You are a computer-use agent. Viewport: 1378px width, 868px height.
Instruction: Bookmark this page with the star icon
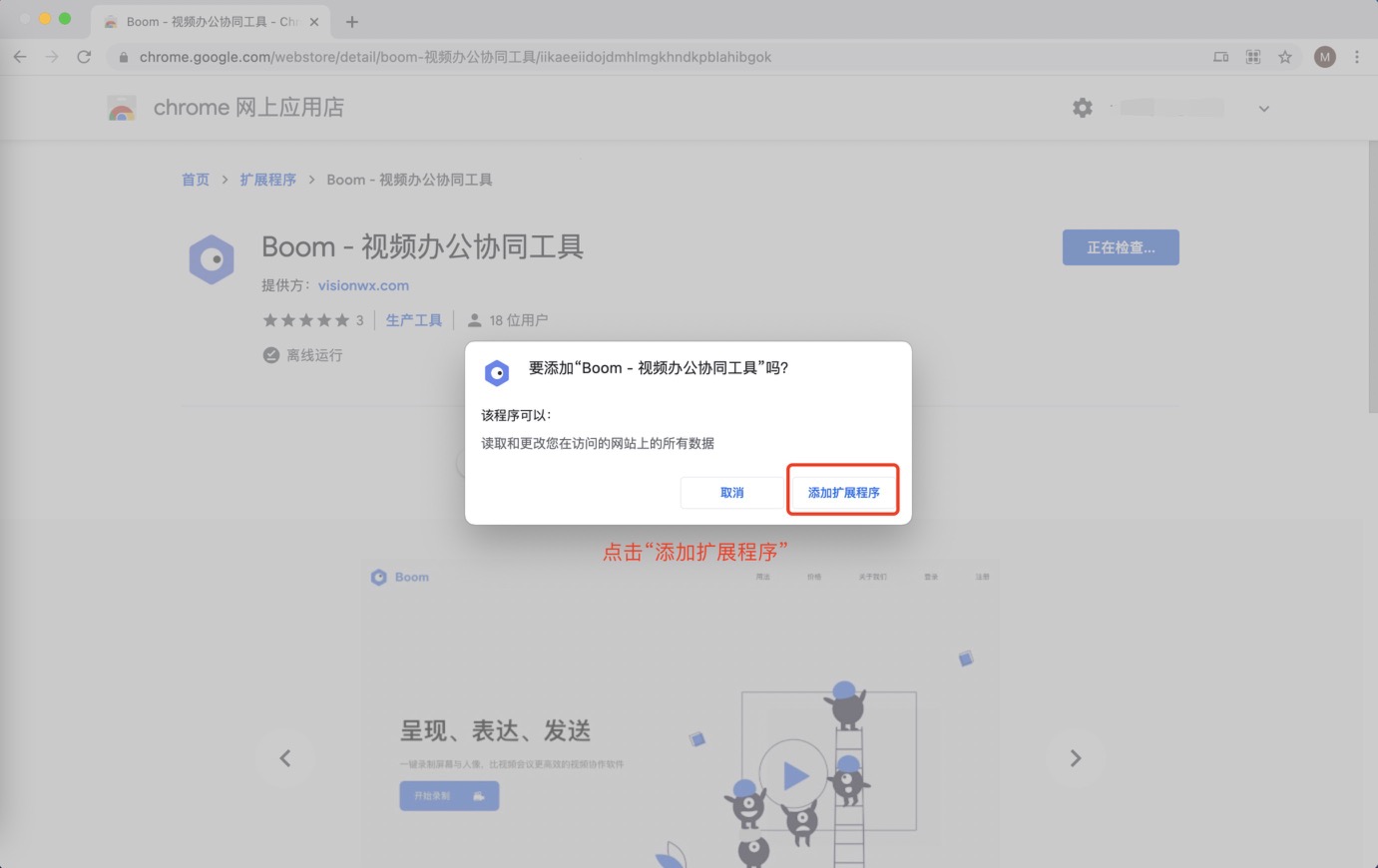point(1285,57)
